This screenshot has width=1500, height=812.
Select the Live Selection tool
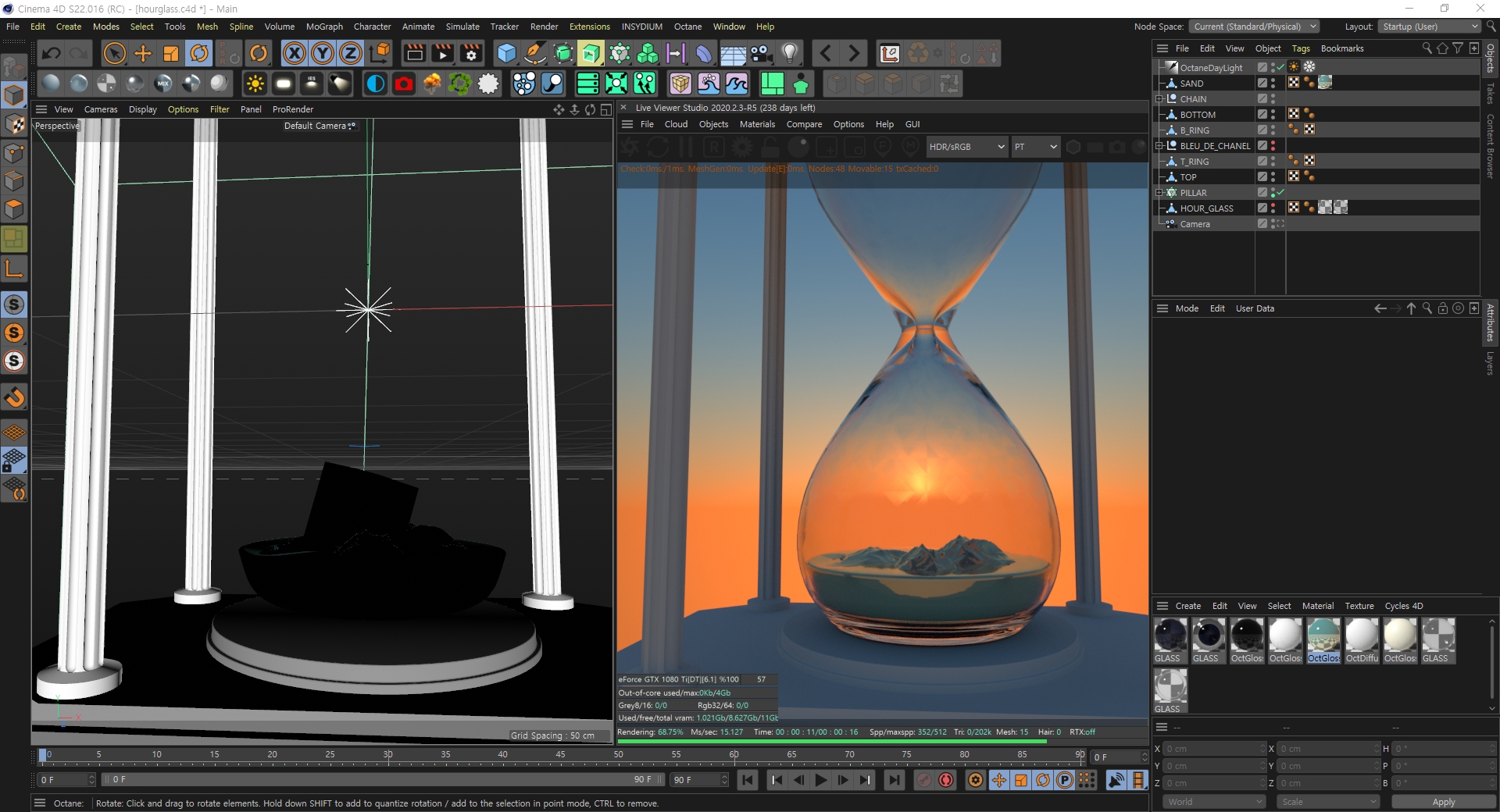point(115,54)
